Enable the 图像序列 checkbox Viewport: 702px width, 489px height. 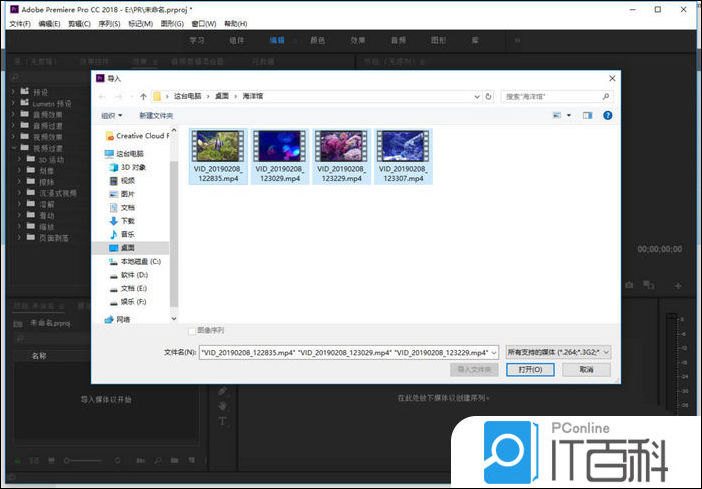pyautogui.click(x=192, y=330)
